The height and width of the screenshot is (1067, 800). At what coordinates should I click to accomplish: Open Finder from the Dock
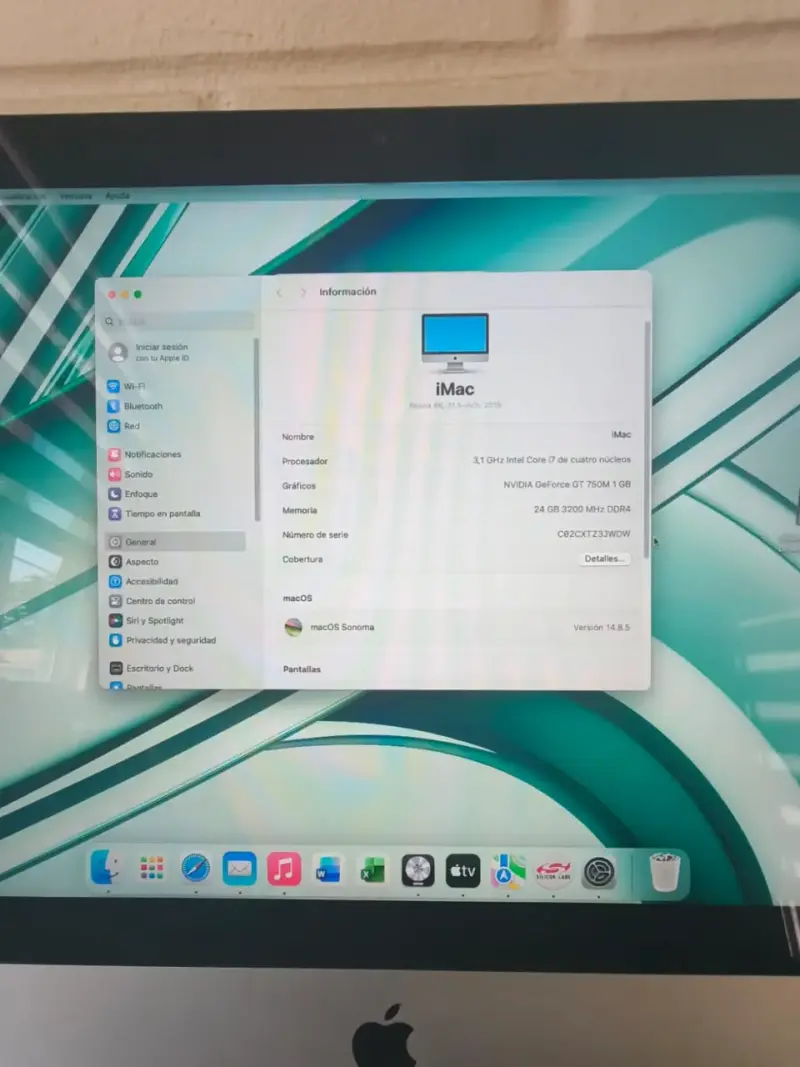coord(105,866)
